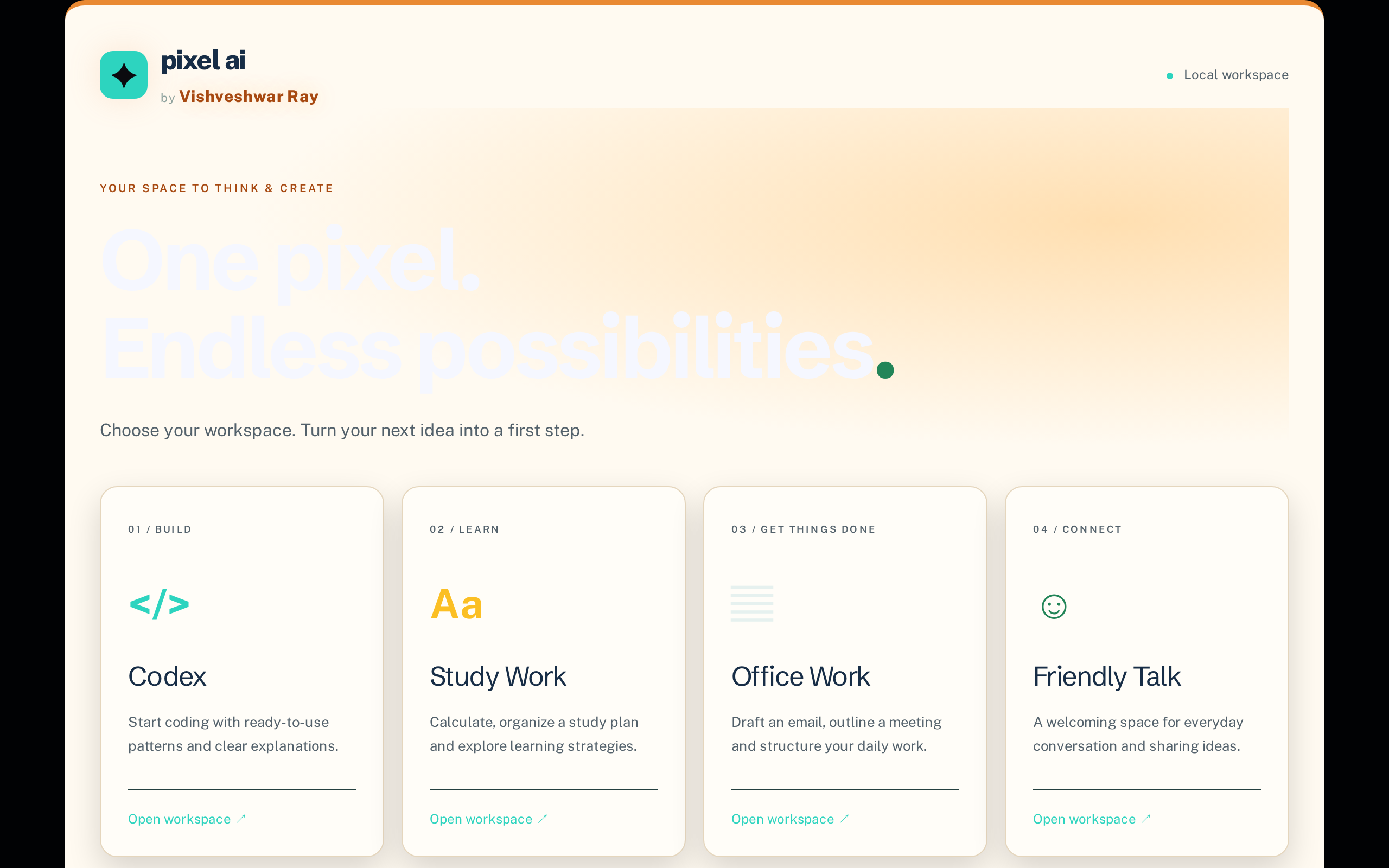Select the Office Work card title
The height and width of the screenshot is (868, 1389).
point(800,676)
